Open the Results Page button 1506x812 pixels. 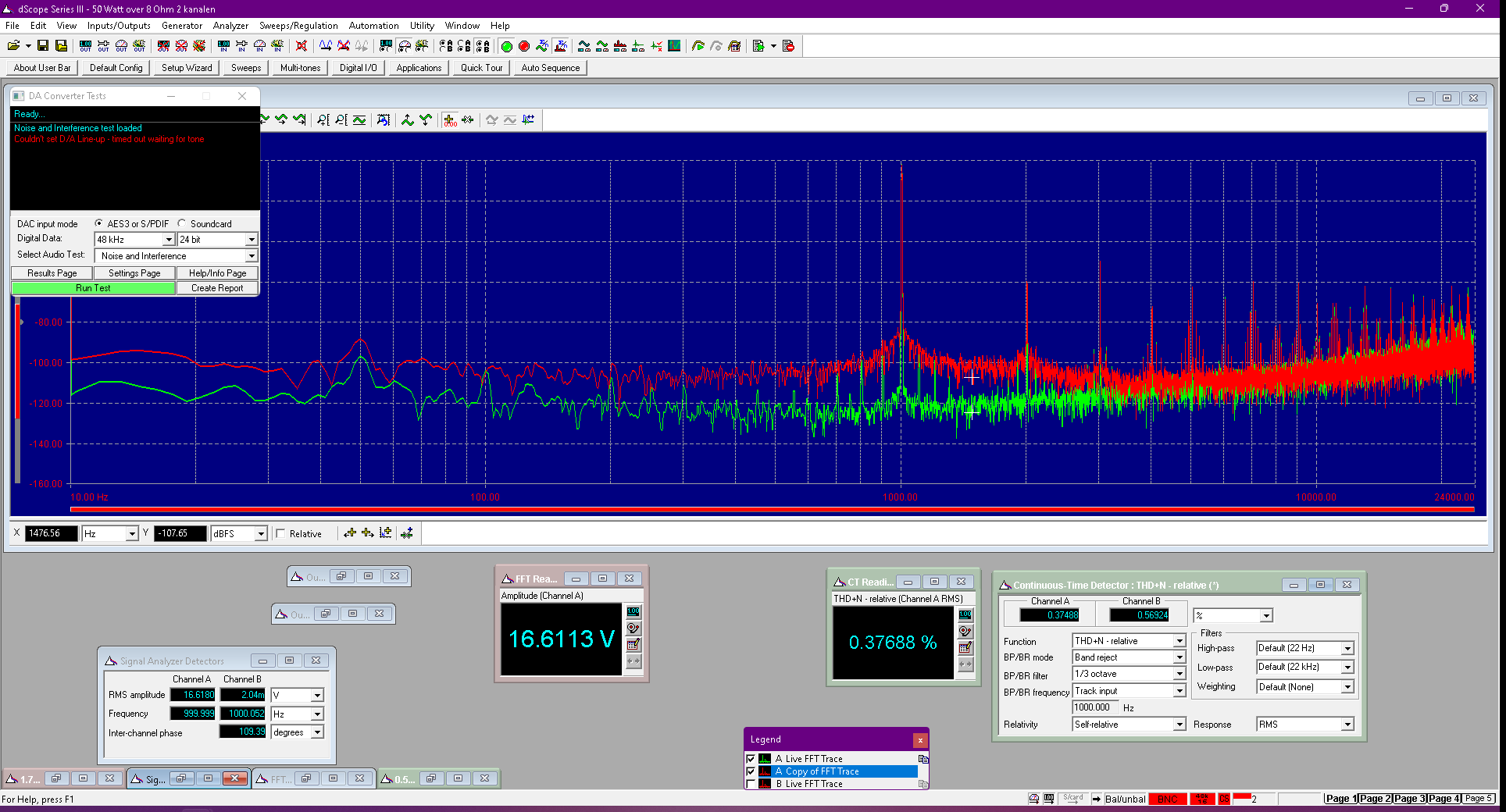coord(52,273)
